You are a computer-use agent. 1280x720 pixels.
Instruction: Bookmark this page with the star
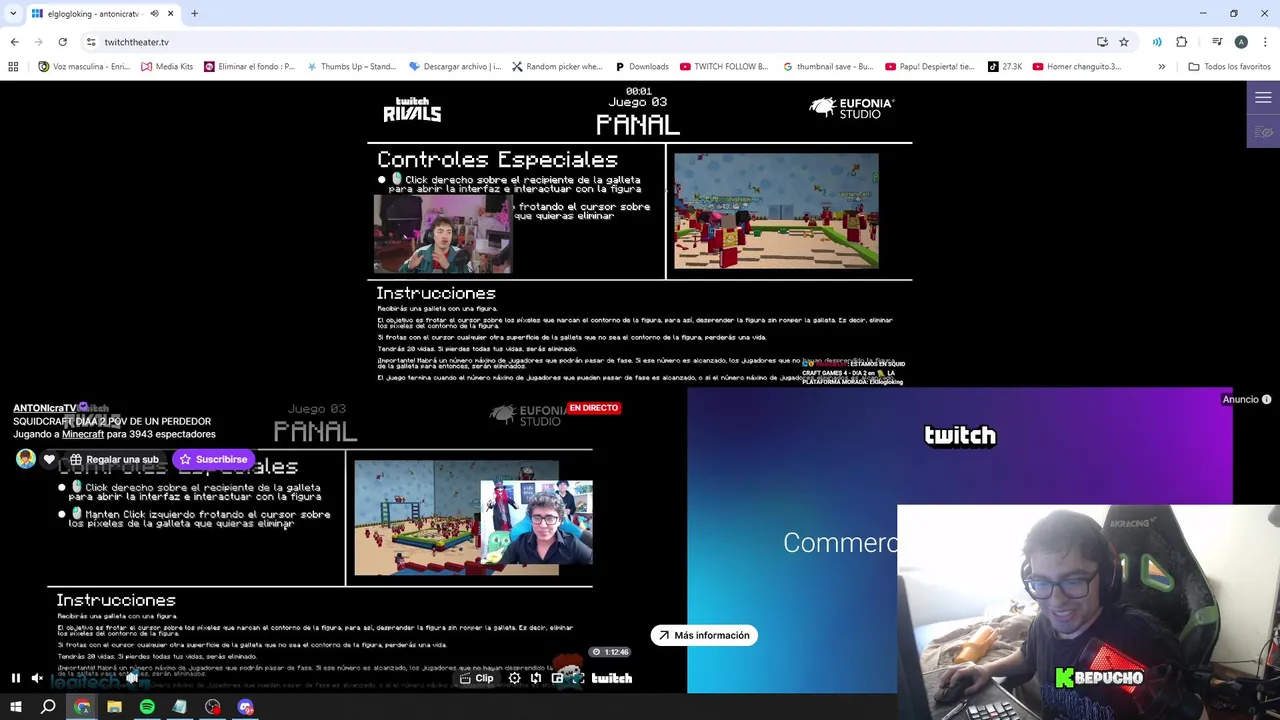tap(1124, 42)
